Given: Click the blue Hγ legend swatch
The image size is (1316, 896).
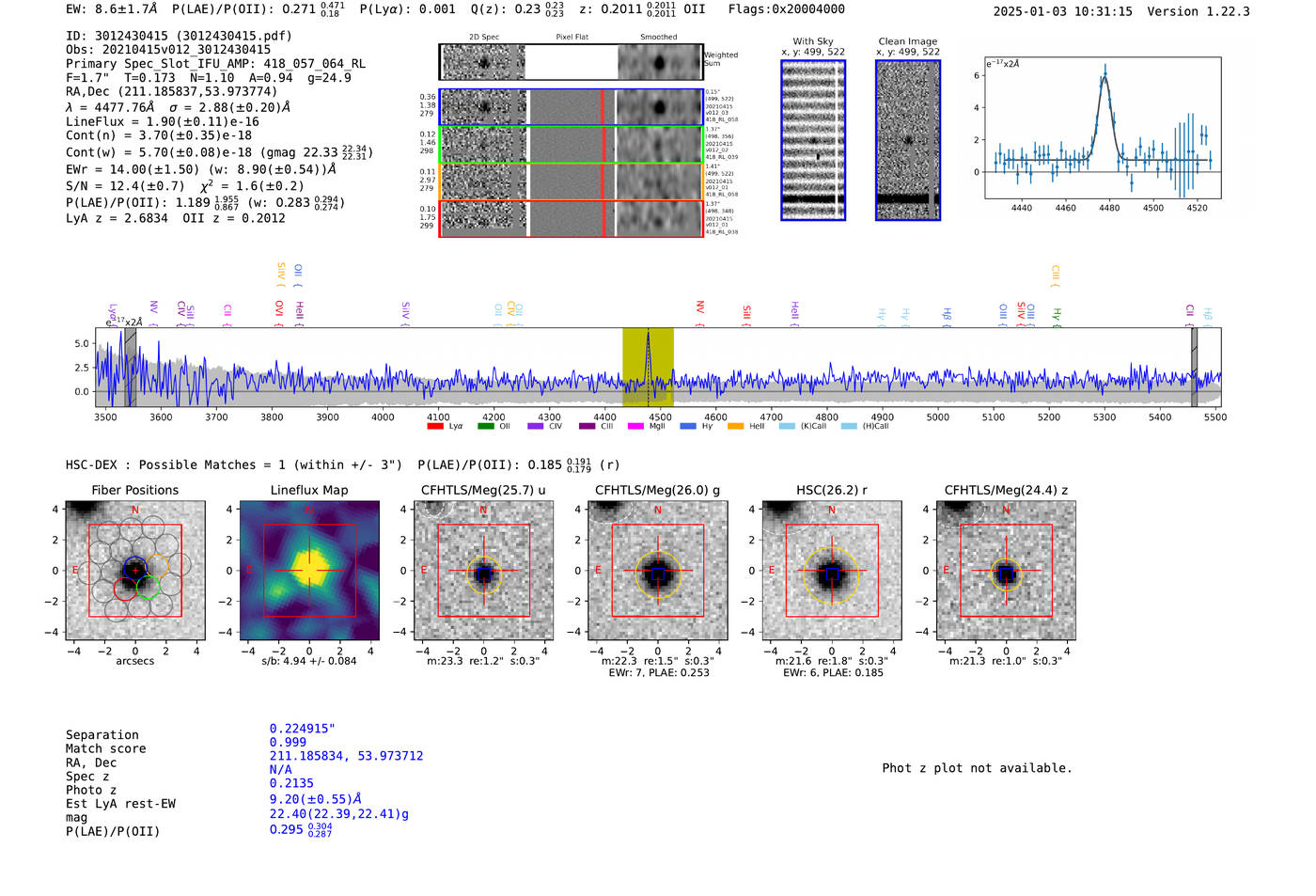Looking at the screenshot, I should [687, 426].
